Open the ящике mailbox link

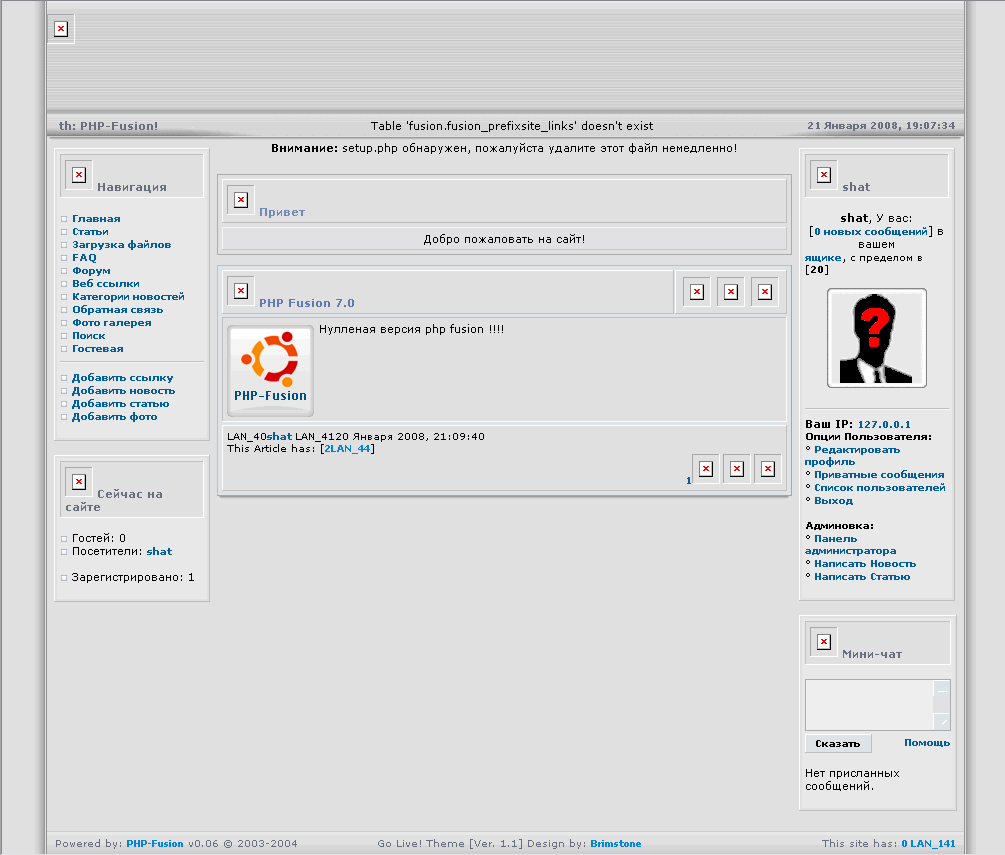click(823, 258)
